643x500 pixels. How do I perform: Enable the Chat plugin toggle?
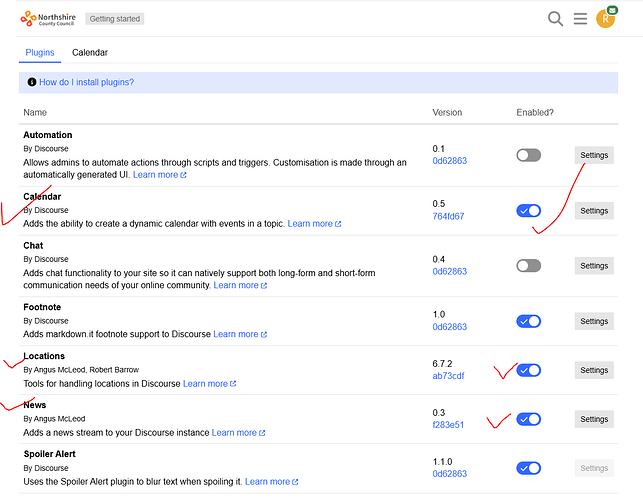point(529,265)
